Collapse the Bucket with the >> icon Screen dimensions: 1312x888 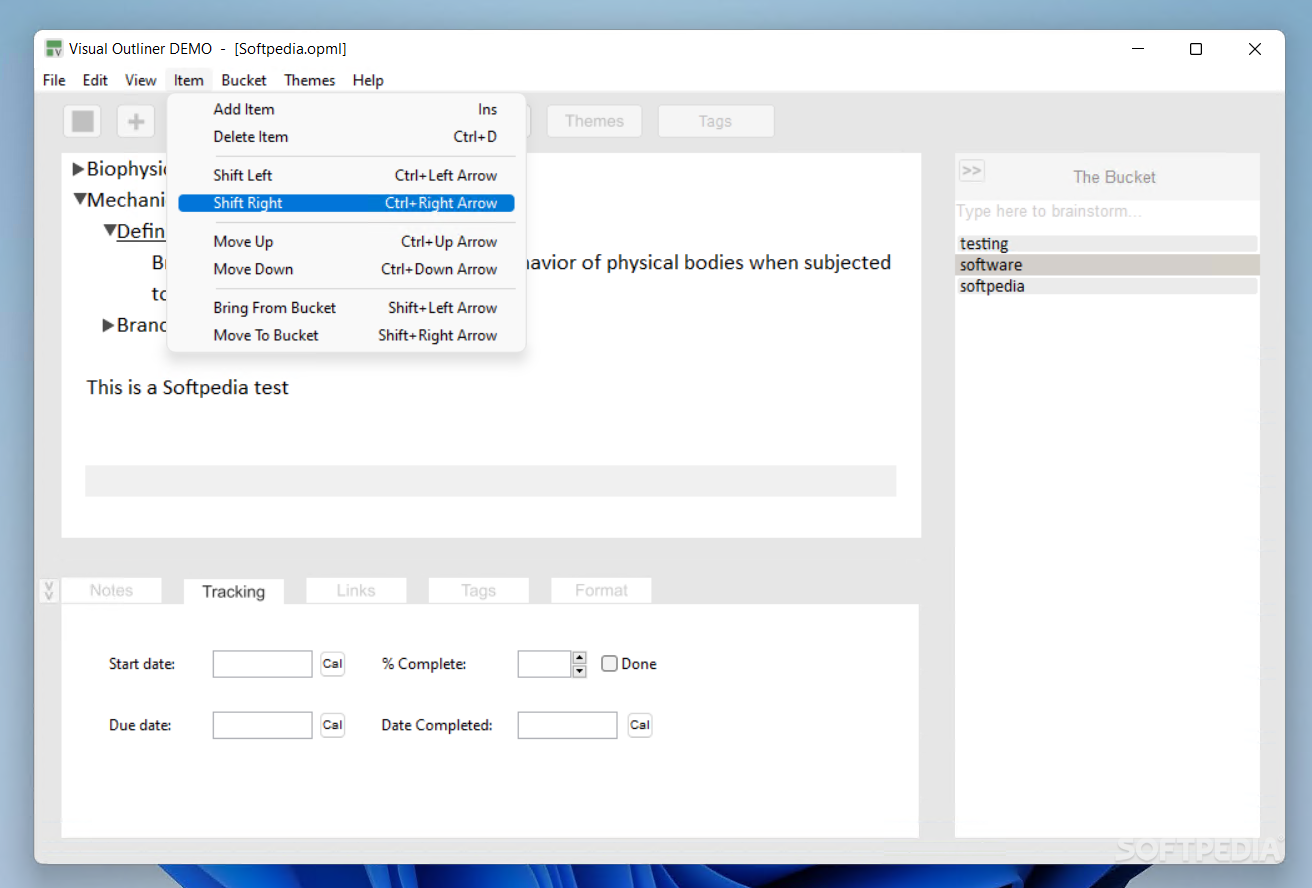point(971,170)
